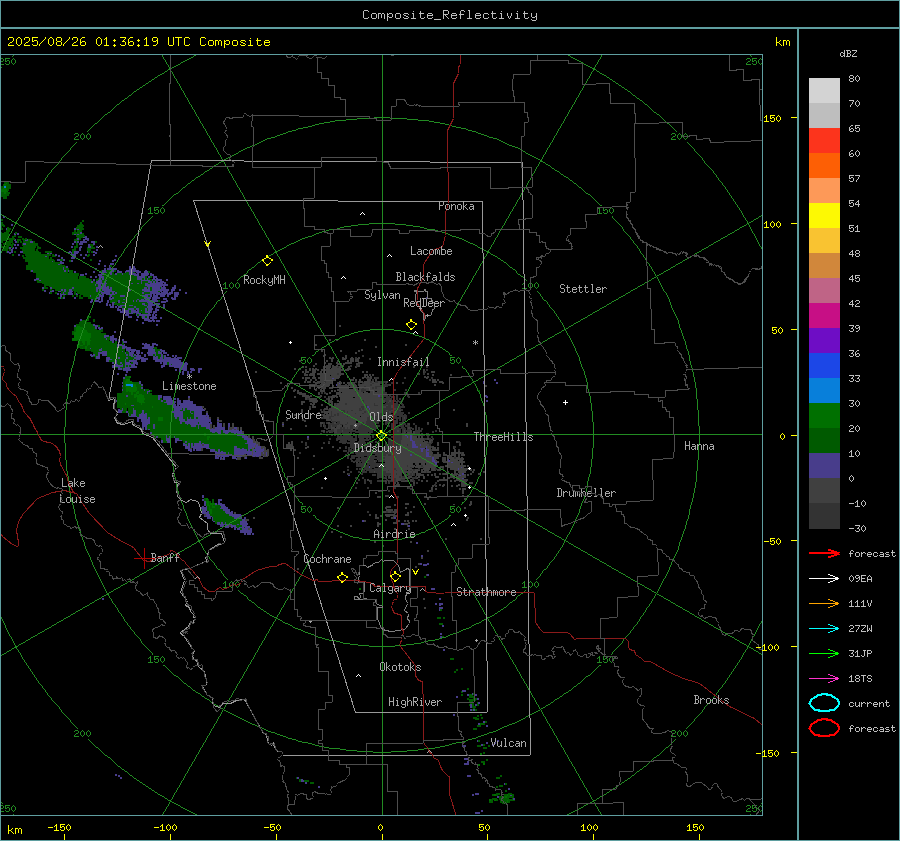Click the red forecast ellipse legend icon
900x841 pixels.
[x=824, y=728]
